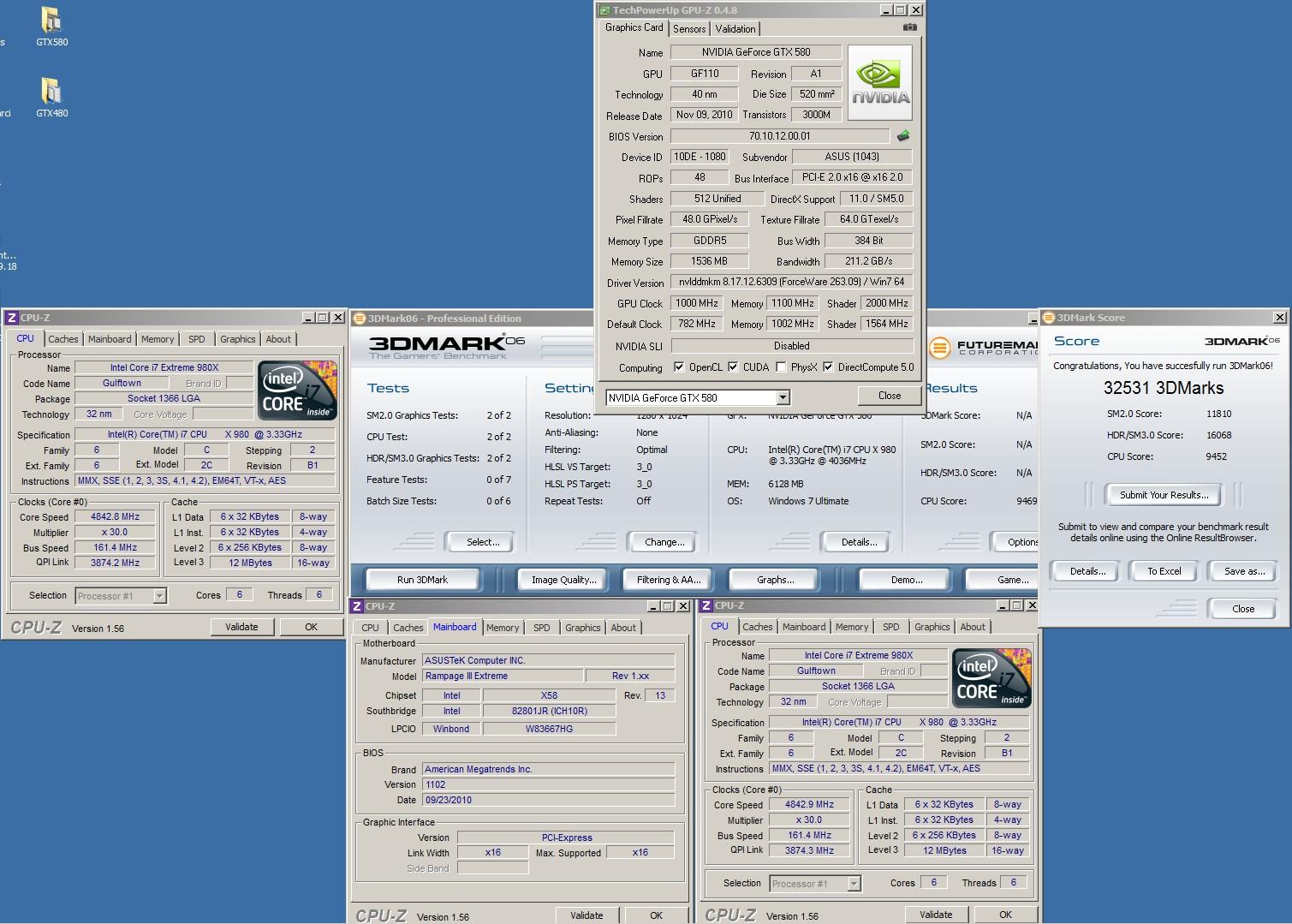Open the Mainboard tab in bottom-right CPU-Z
Screen dimensions: 1292x924
804,627
